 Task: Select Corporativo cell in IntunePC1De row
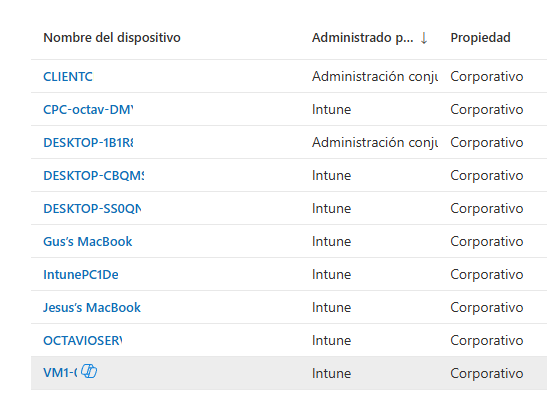pyautogui.click(x=487, y=274)
